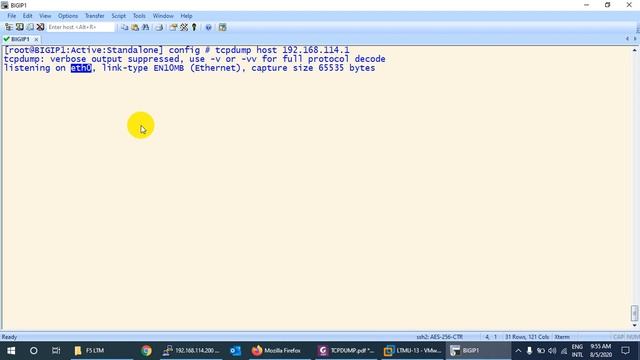Open the Window menu
This screenshot has width=640, height=360.
[x=163, y=16]
